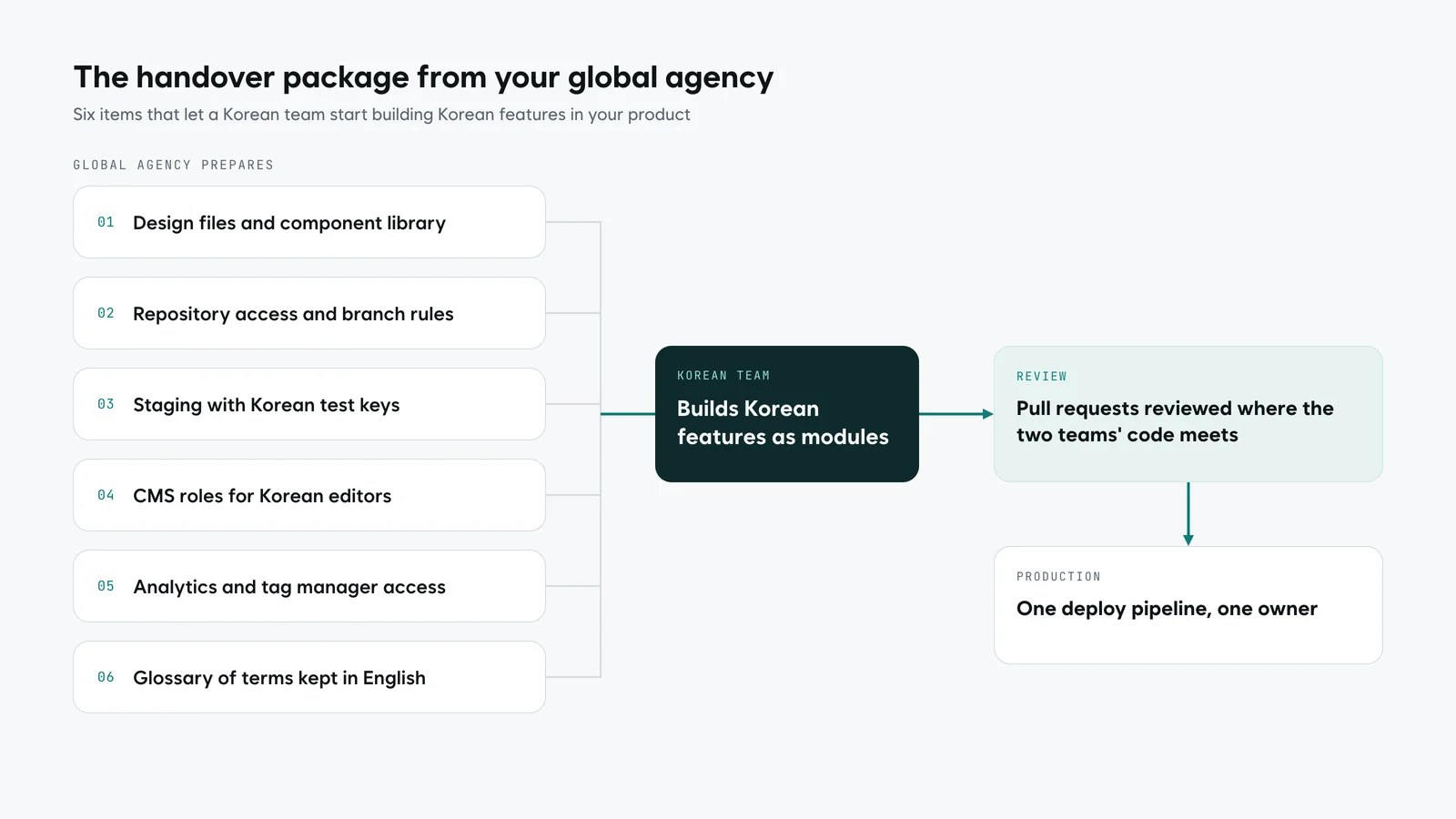Click the 'GLOBAL AGENCY PREPARES' label
Viewport: 1456px width, 819px height.
[x=173, y=165]
